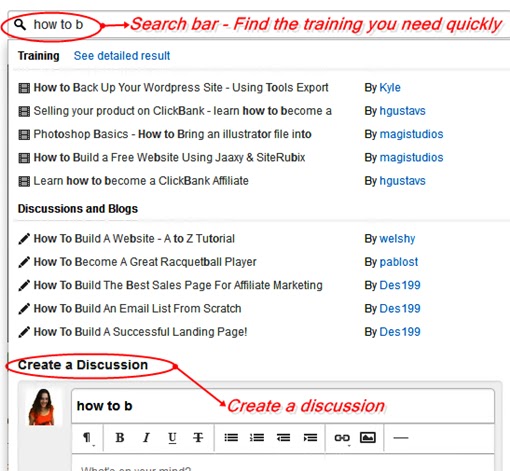Open 'How to Build a Free Website Using Jaaxy' result
The image size is (510, 471).
[x=169, y=158]
